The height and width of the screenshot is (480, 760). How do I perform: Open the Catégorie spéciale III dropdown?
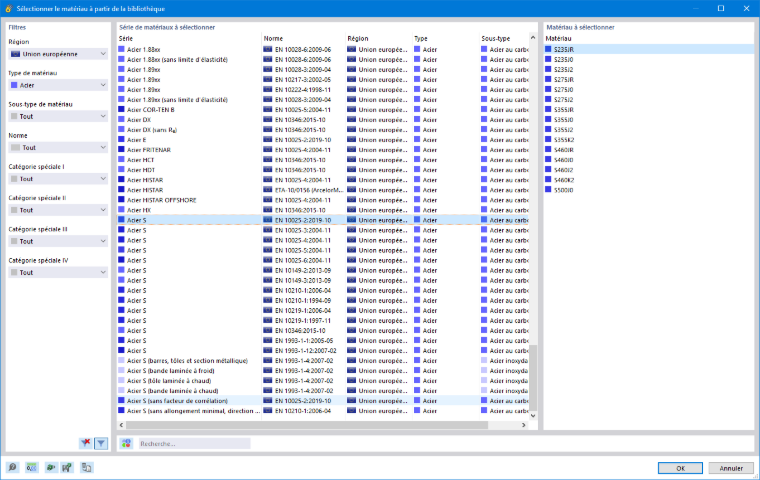[58, 241]
